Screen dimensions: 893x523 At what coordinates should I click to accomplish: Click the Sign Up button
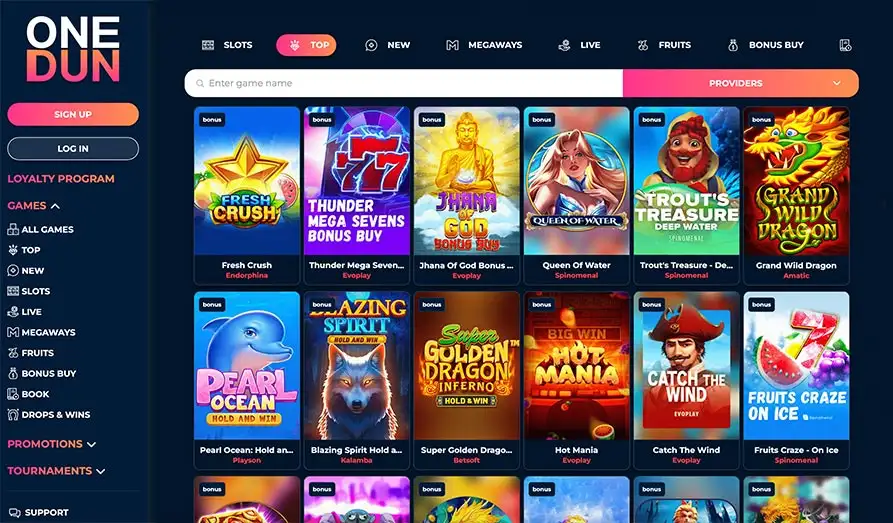[x=73, y=115]
